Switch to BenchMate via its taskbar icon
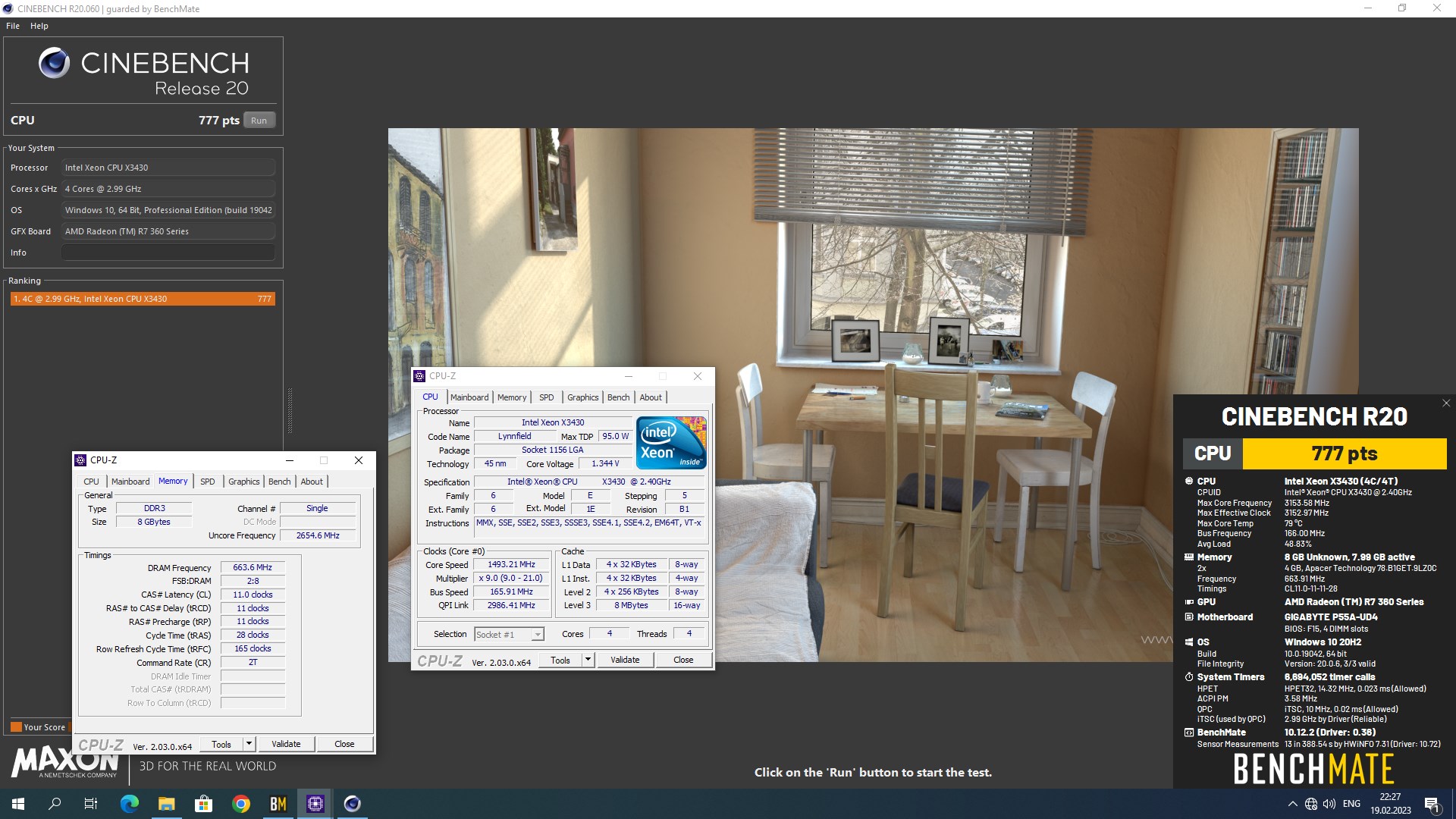1456x819 pixels. click(x=278, y=804)
